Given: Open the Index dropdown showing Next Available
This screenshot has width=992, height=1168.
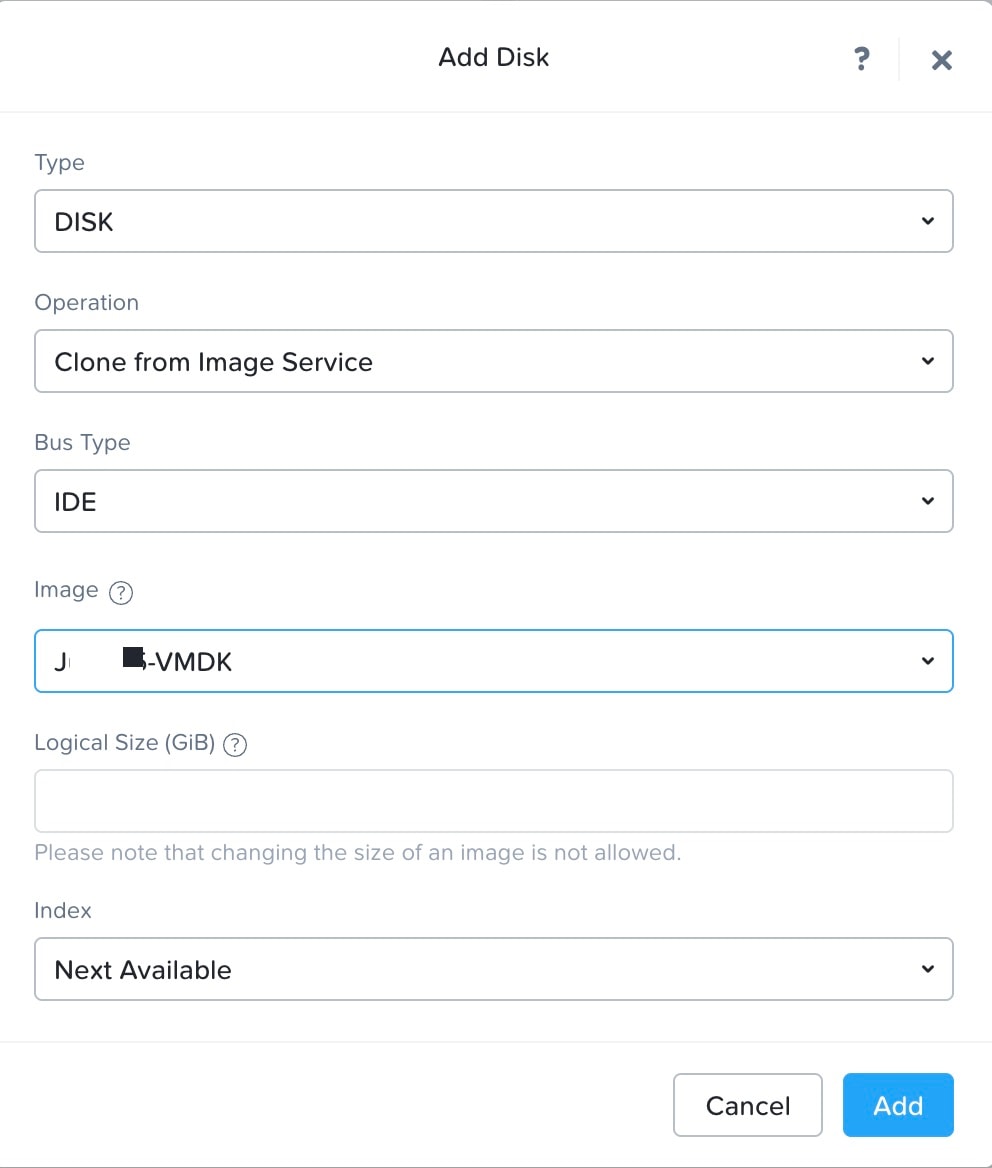Looking at the screenshot, I should (494, 969).
